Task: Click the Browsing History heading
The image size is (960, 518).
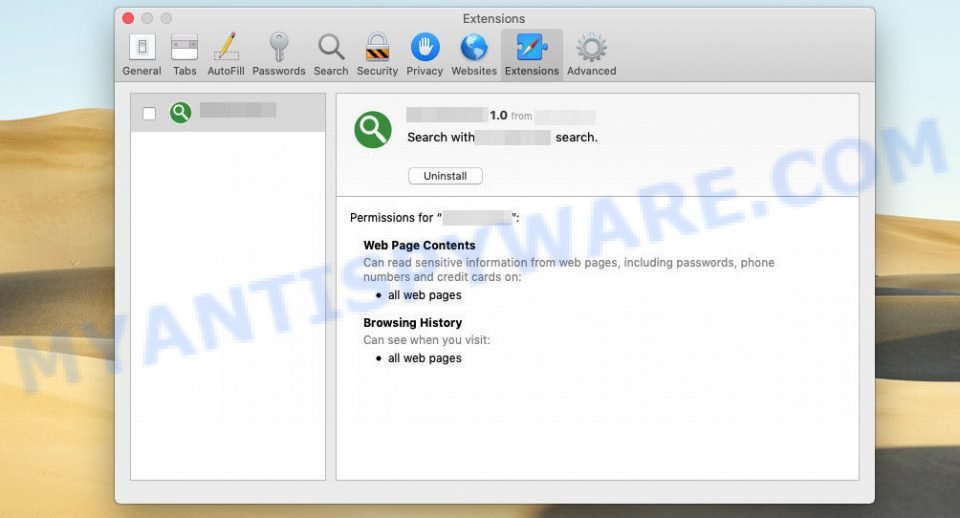Action: [412, 323]
